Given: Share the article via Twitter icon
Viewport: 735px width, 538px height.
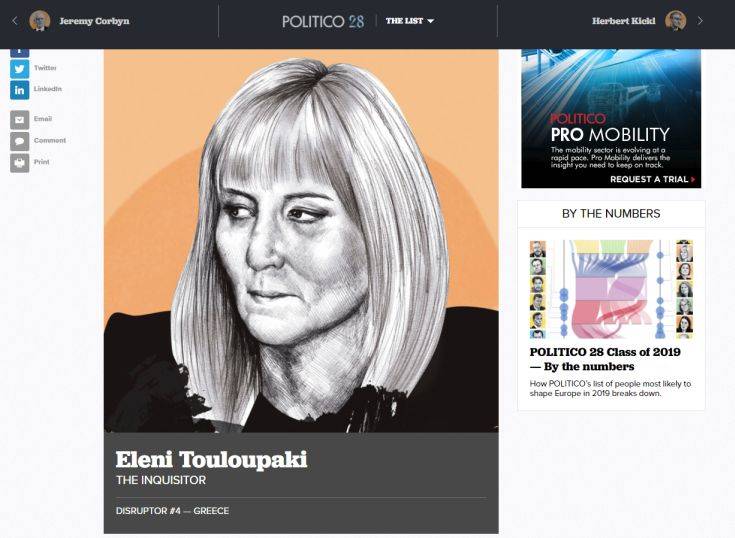Looking at the screenshot, I should pos(19,69).
